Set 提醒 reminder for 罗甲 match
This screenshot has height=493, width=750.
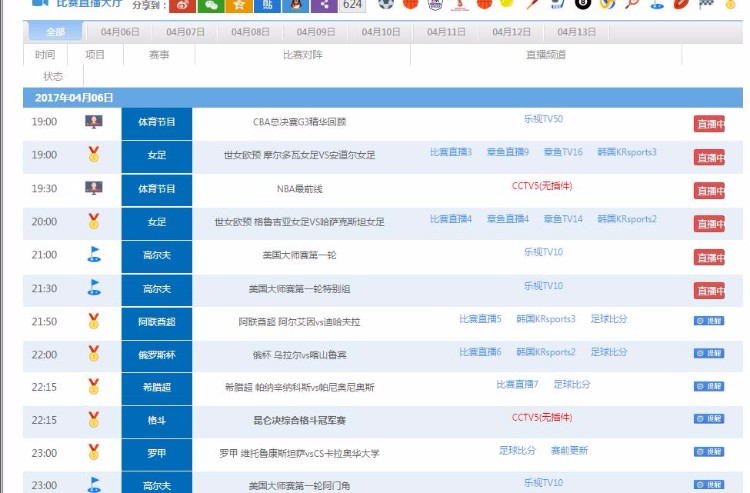pos(709,451)
